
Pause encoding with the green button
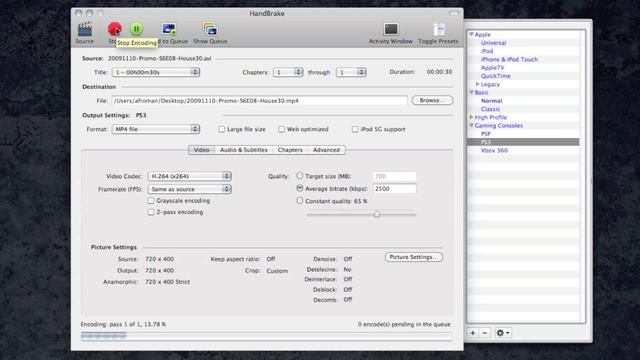pyautogui.click(x=136, y=29)
